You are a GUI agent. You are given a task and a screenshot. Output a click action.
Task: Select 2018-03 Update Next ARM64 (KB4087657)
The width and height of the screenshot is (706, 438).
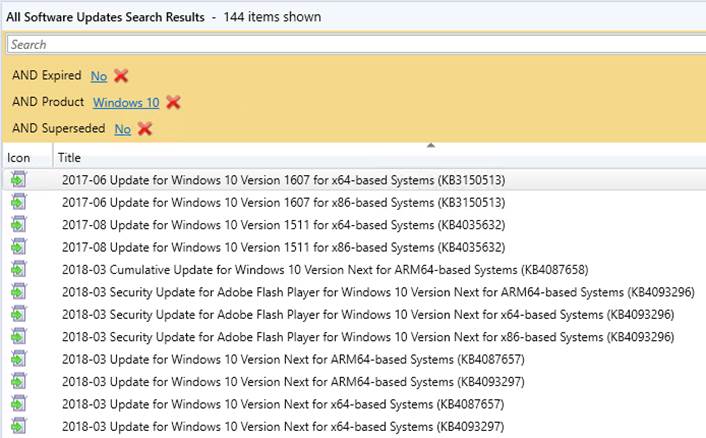point(293,359)
